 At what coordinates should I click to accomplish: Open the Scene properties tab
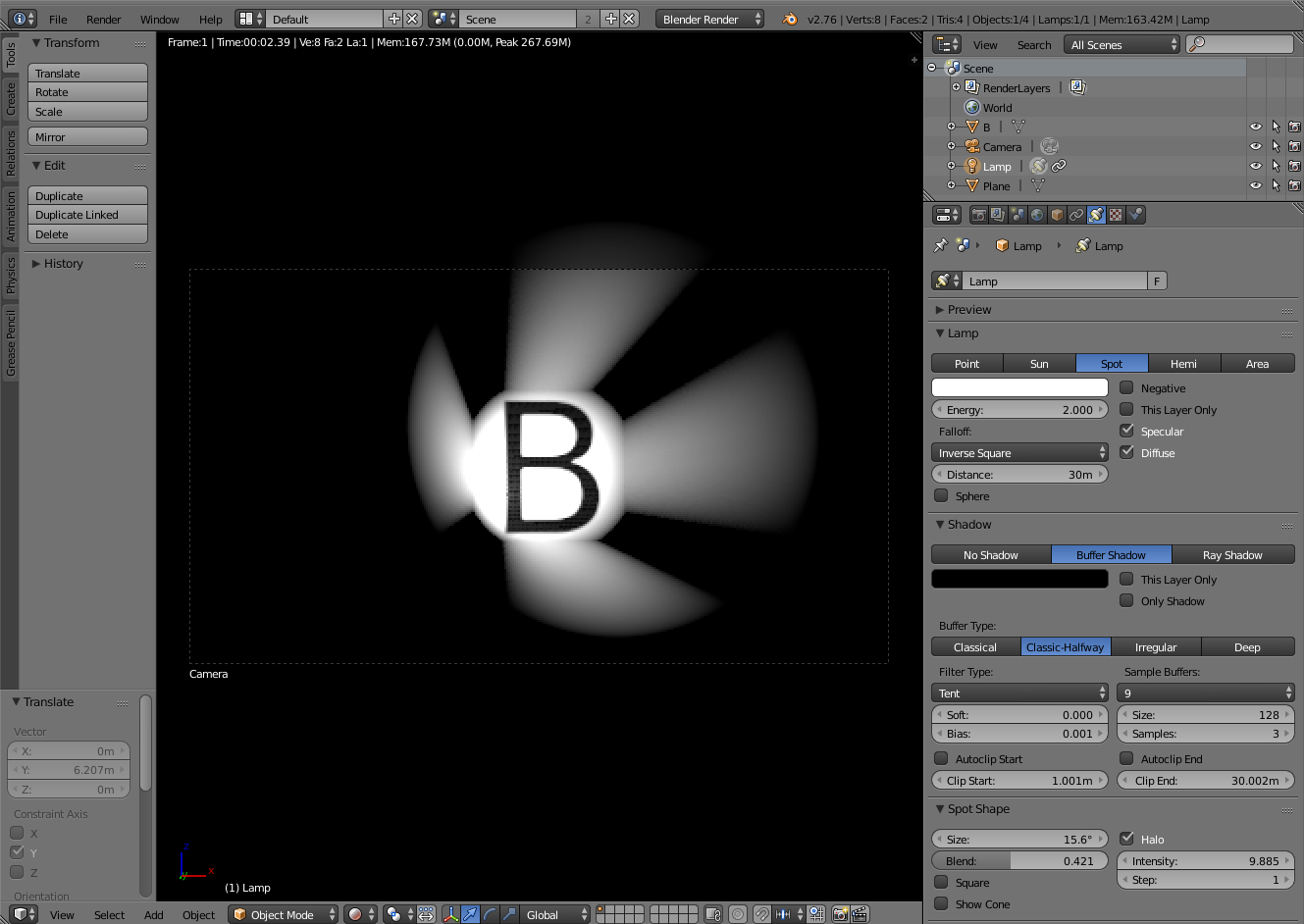pos(1017,215)
